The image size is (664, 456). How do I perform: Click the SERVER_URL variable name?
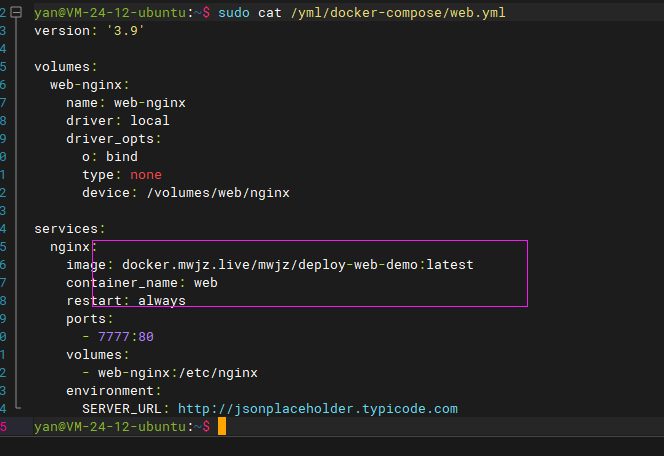click(x=122, y=409)
